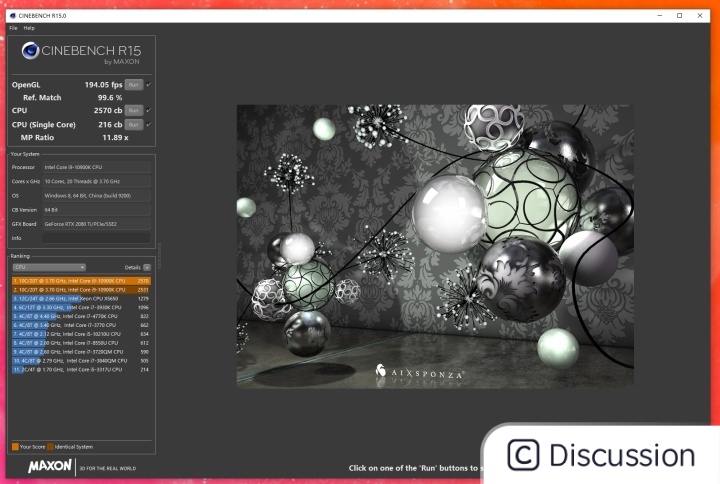Run the CPU benchmark
The image size is (720, 484).
(x=134, y=111)
